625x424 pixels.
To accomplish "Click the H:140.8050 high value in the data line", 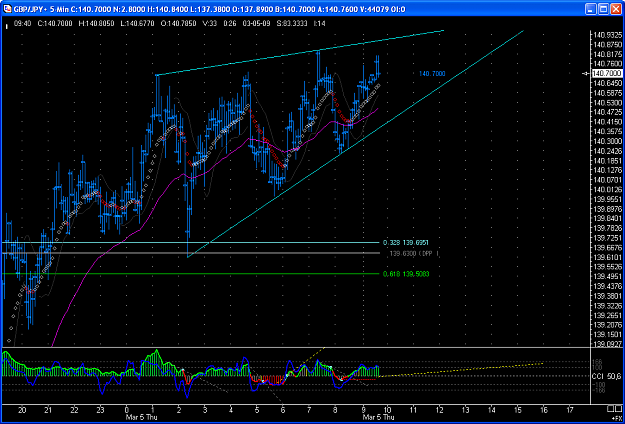I will [97, 24].
